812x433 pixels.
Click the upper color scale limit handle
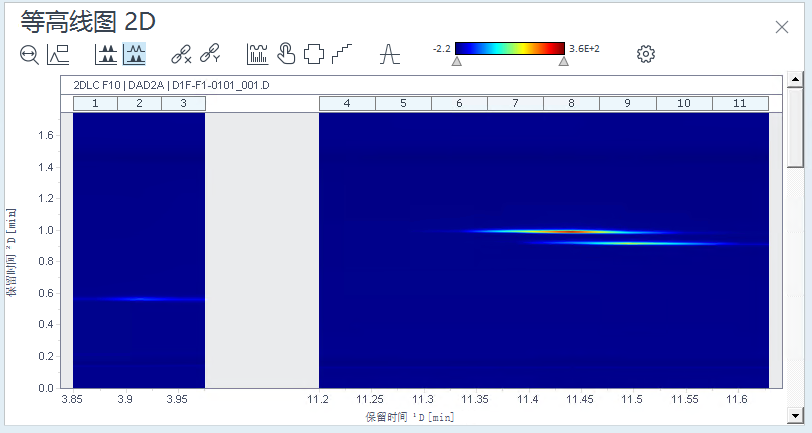(x=563, y=61)
